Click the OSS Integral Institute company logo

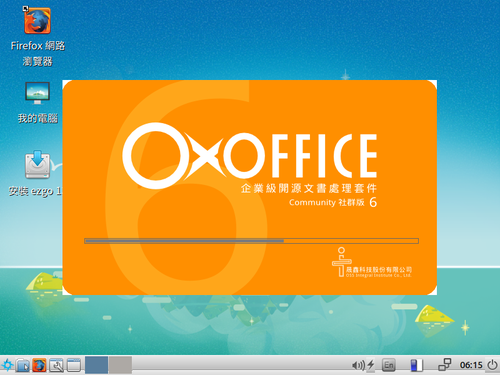pyautogui.click(x=372, y=262)
